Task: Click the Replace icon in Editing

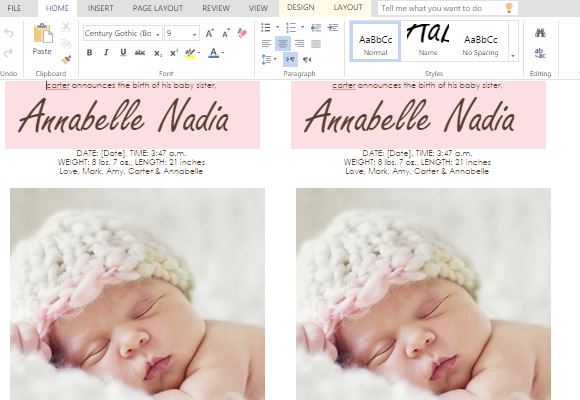Action: [x=540, y=53]
